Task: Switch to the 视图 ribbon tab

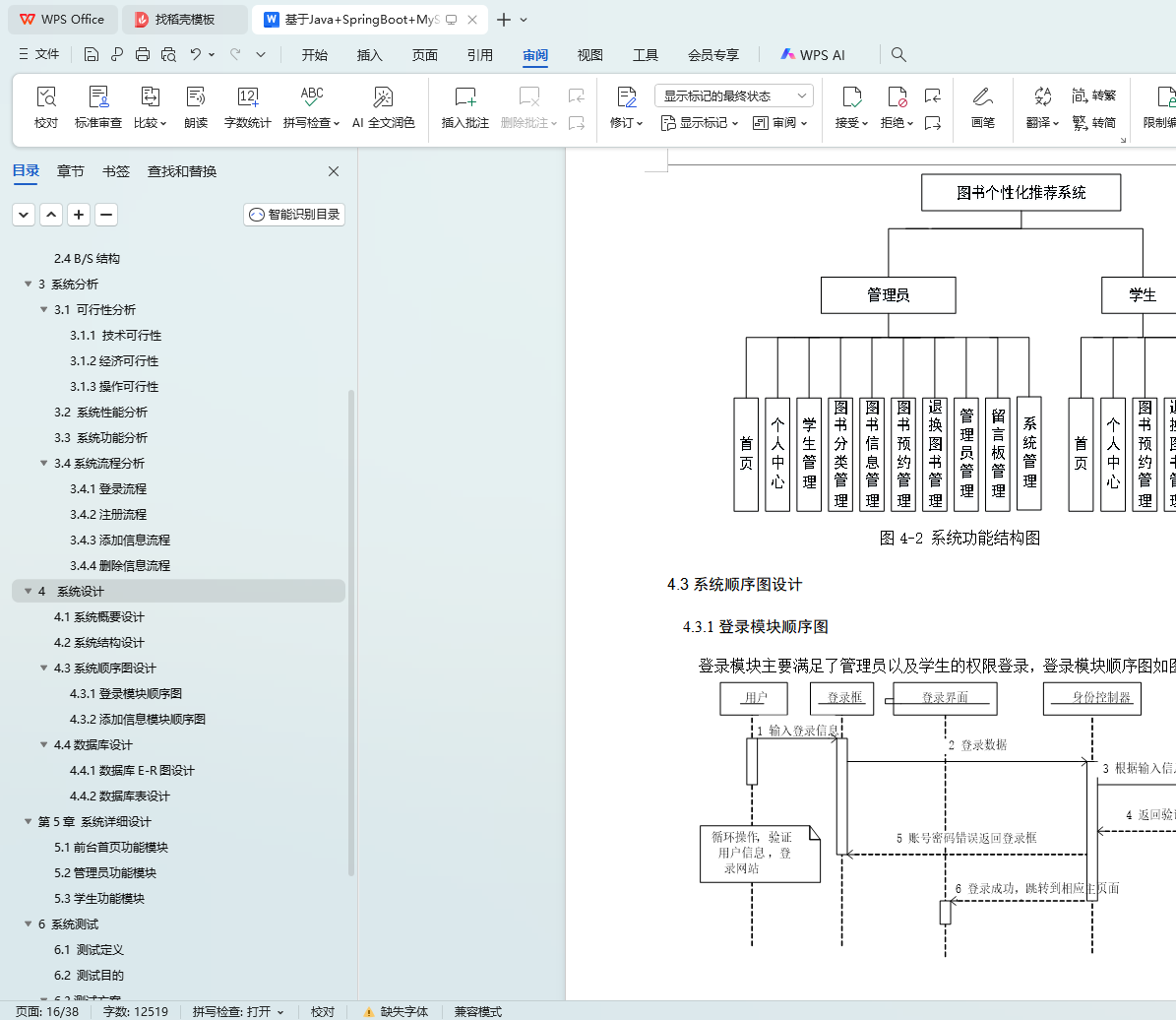Action: click(x=589, y=55)
